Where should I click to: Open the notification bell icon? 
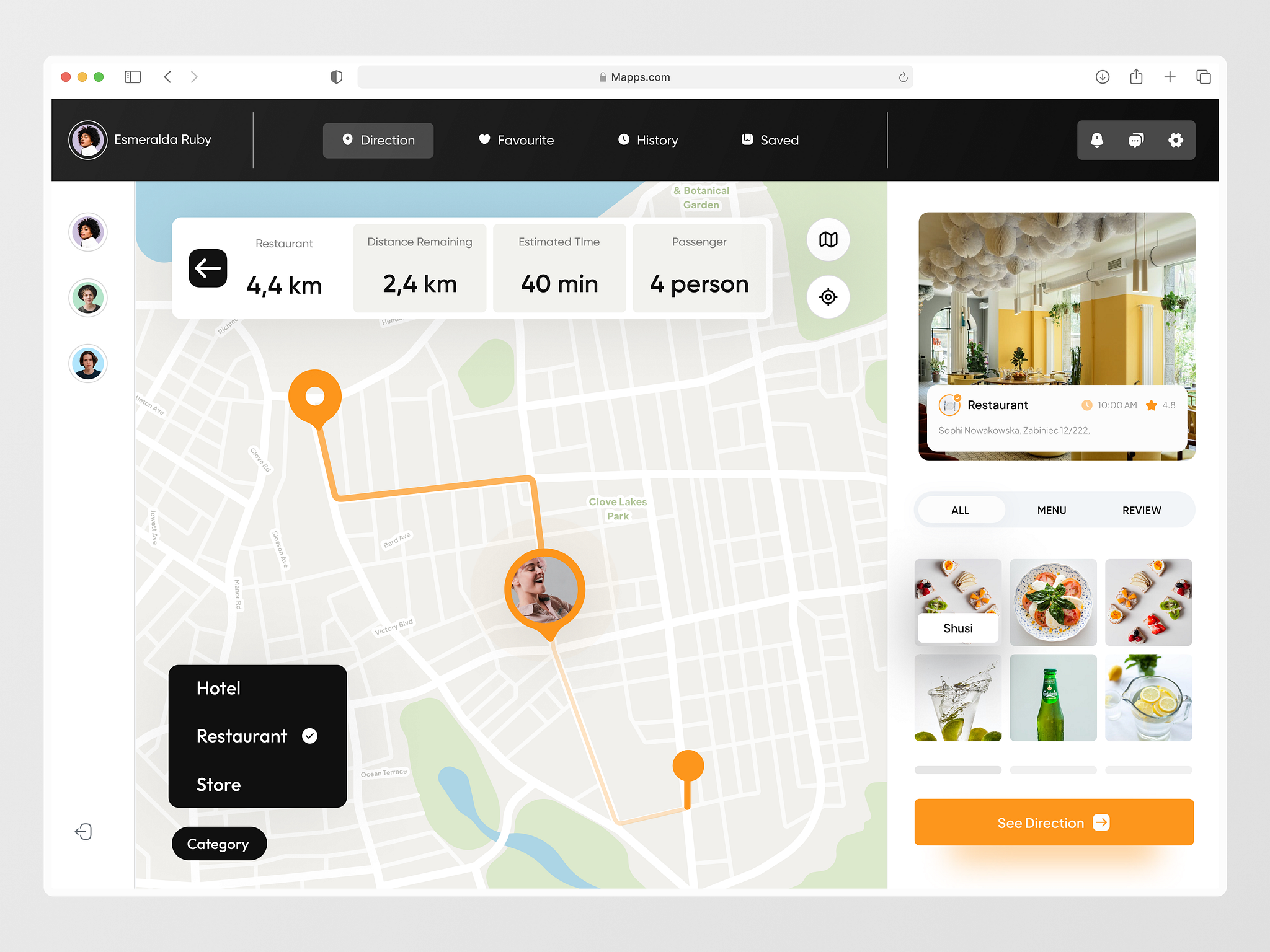pyautogui.click(x=1098, y=140)
